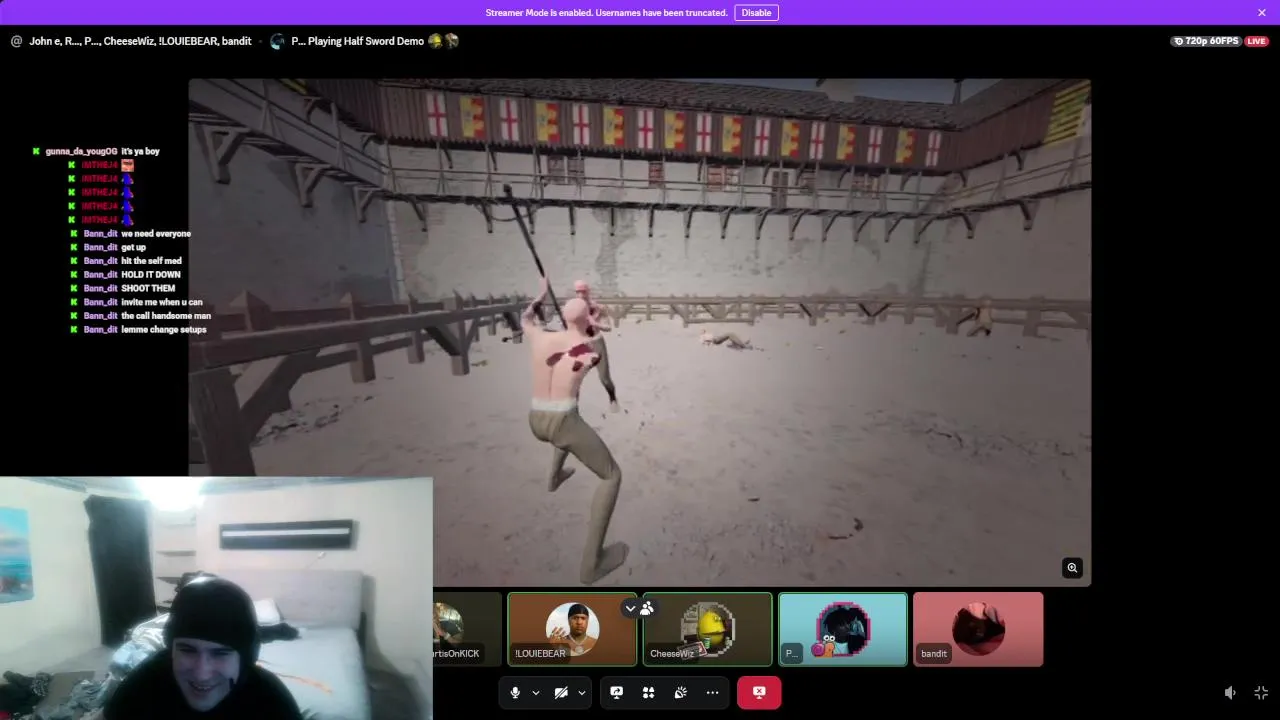The width and height of the screenshot is (1280, 720).
Task: Click 'P... Playing Half Sword Demo' title
Action: coord(357,41)
